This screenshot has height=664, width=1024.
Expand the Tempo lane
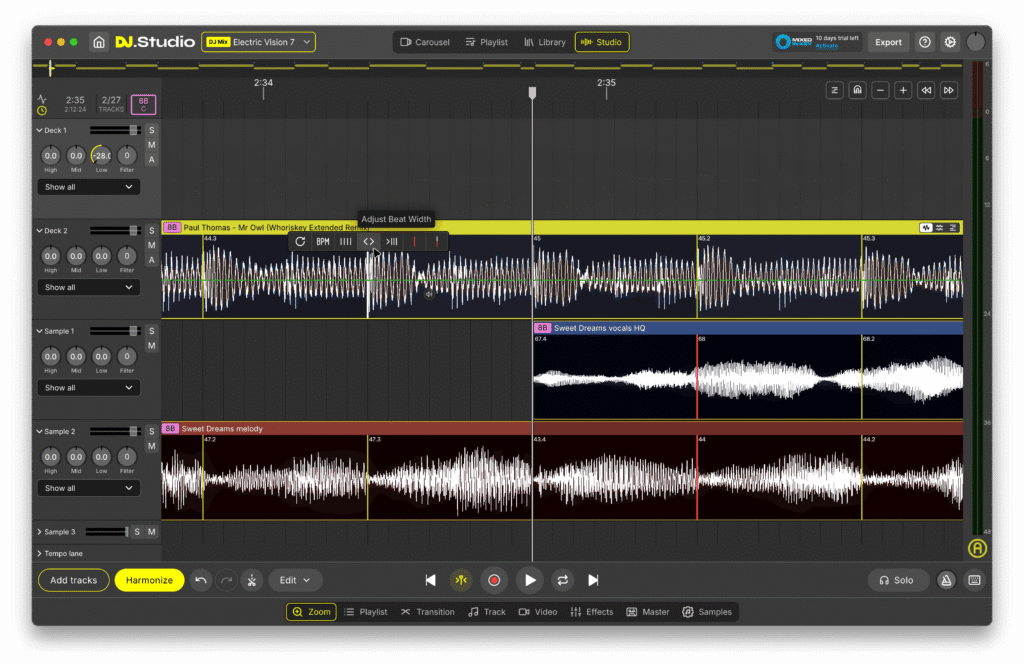pyautogui.click(x=39, y=554)
